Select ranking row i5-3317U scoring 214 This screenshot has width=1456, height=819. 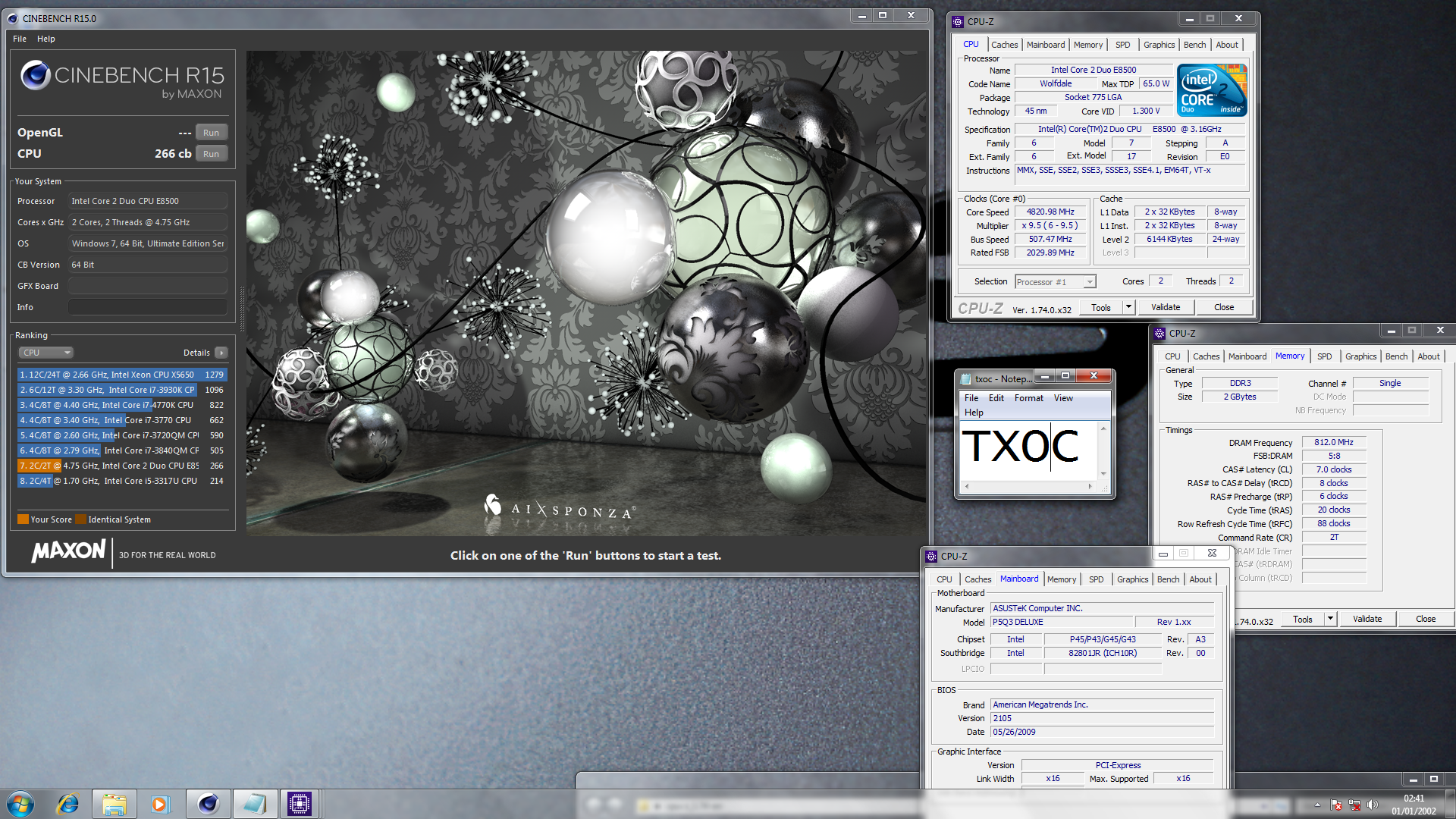(122, 481)
